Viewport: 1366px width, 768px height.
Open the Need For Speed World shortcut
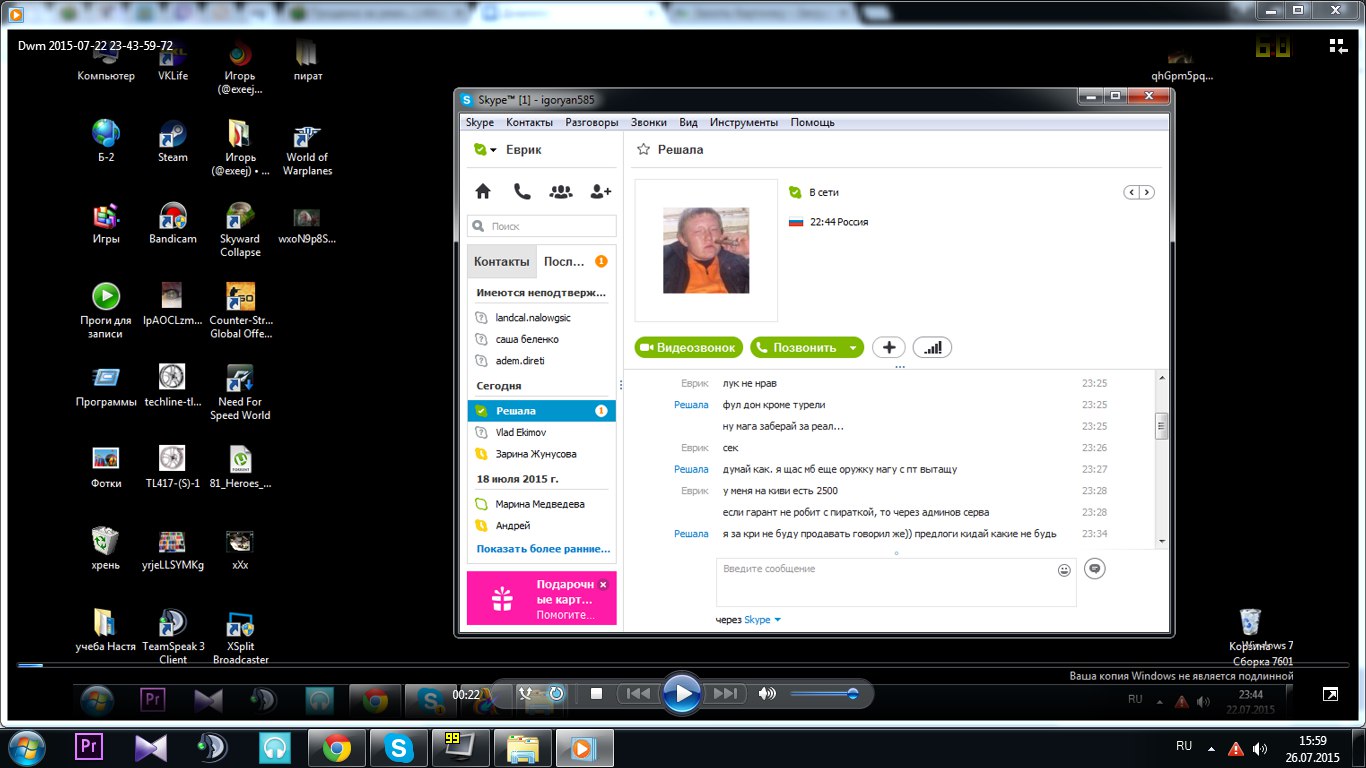(240, 392)
